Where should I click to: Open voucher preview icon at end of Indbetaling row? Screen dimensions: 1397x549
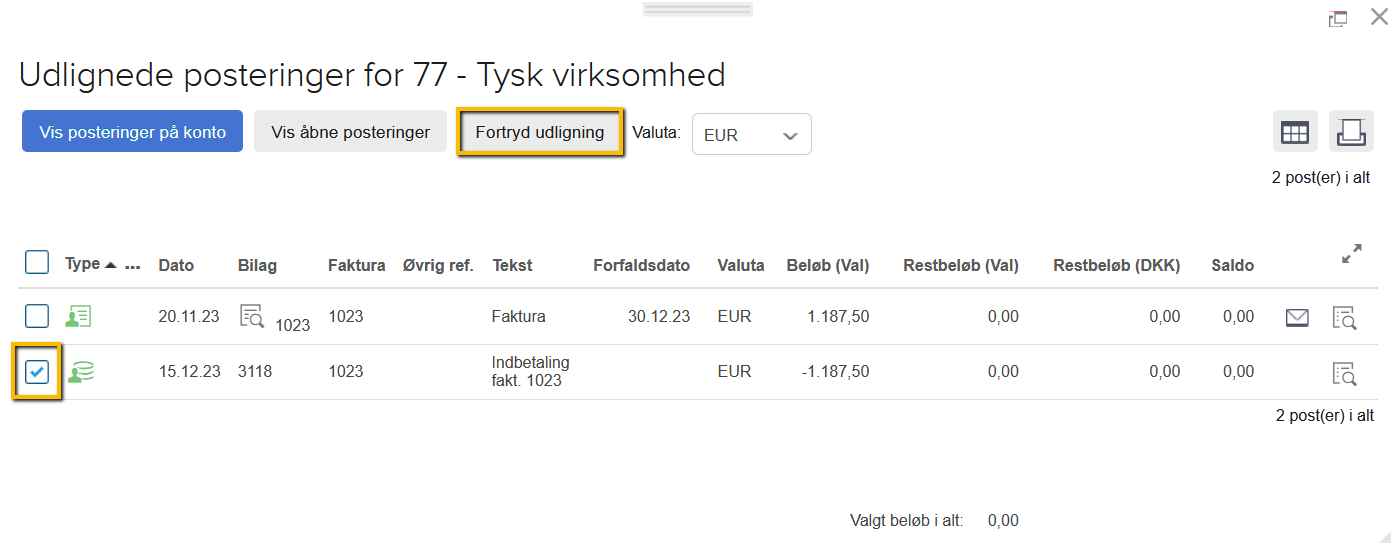click(1345, 374)
